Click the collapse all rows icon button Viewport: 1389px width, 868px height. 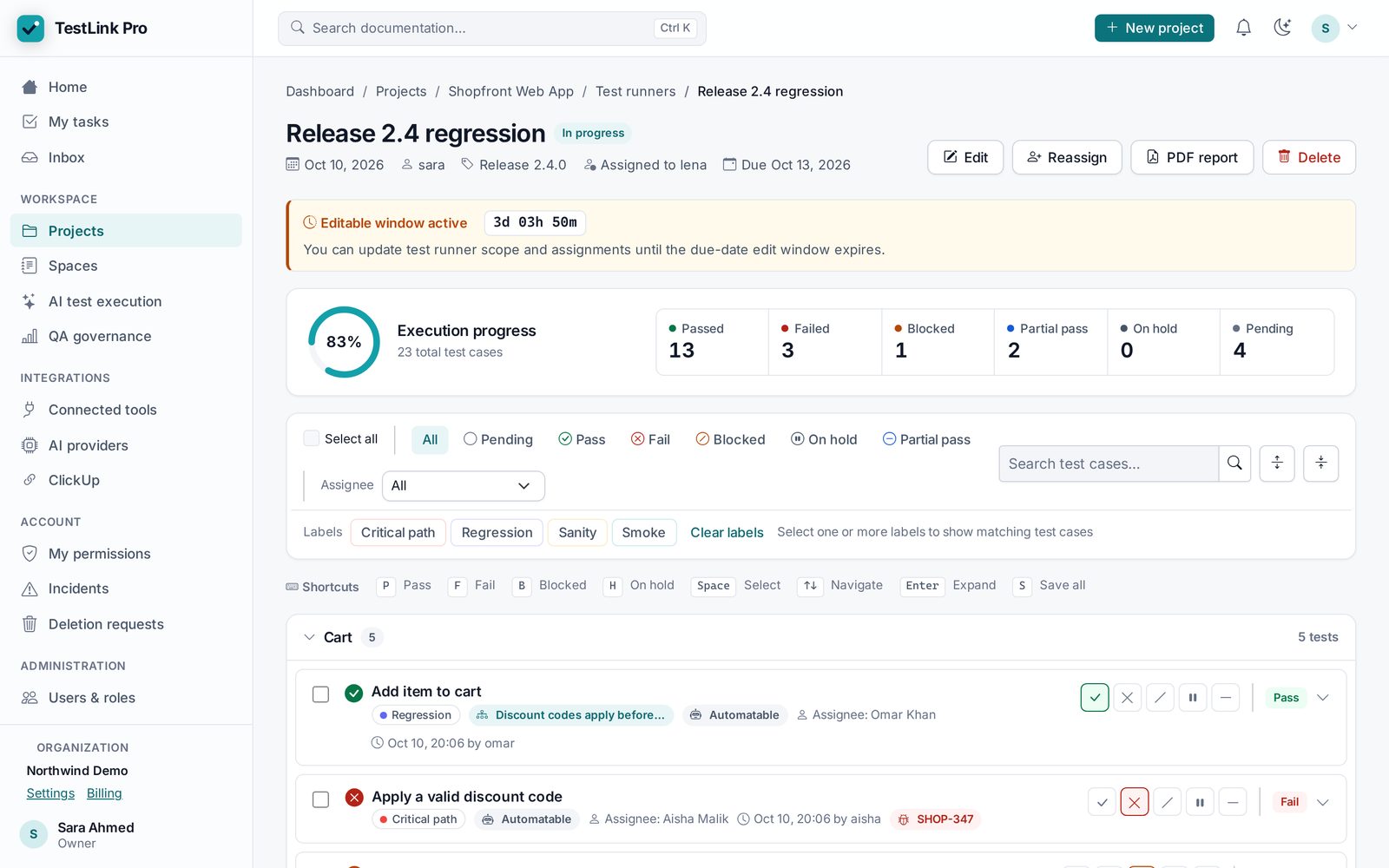[x=1320, y=464]
